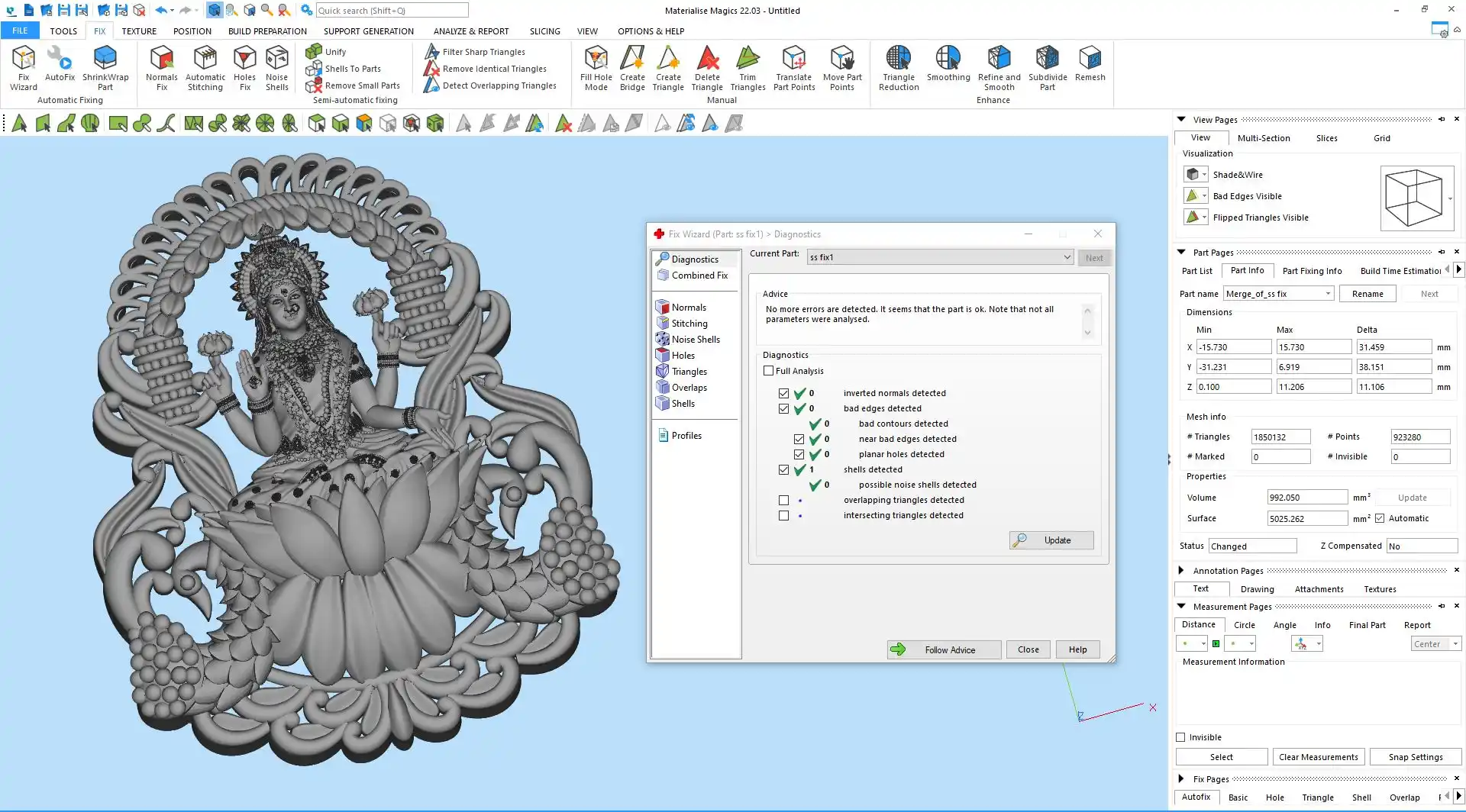Expand the Annotation Pages panel
1466x812 pixels.
pyautogui.click(x=1181, y=571)
